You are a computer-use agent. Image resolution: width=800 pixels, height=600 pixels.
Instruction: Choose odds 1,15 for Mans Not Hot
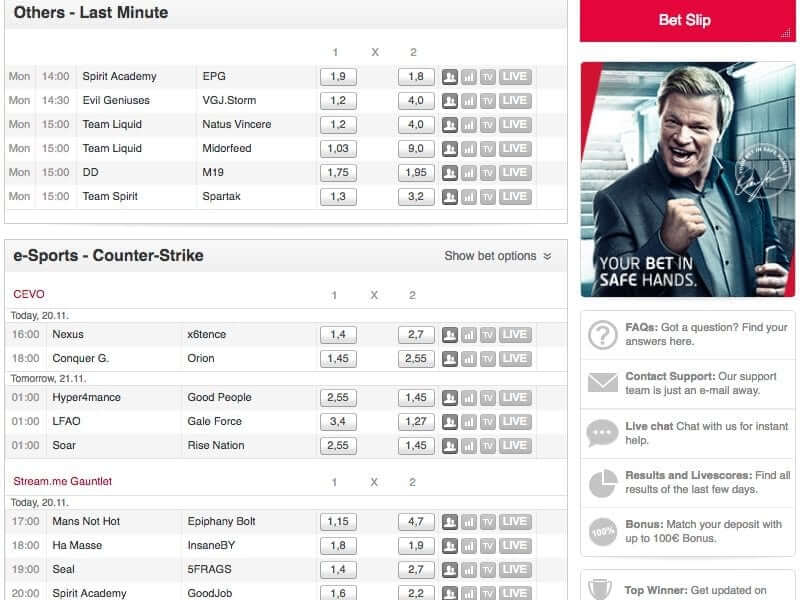(x=338, y=521)
